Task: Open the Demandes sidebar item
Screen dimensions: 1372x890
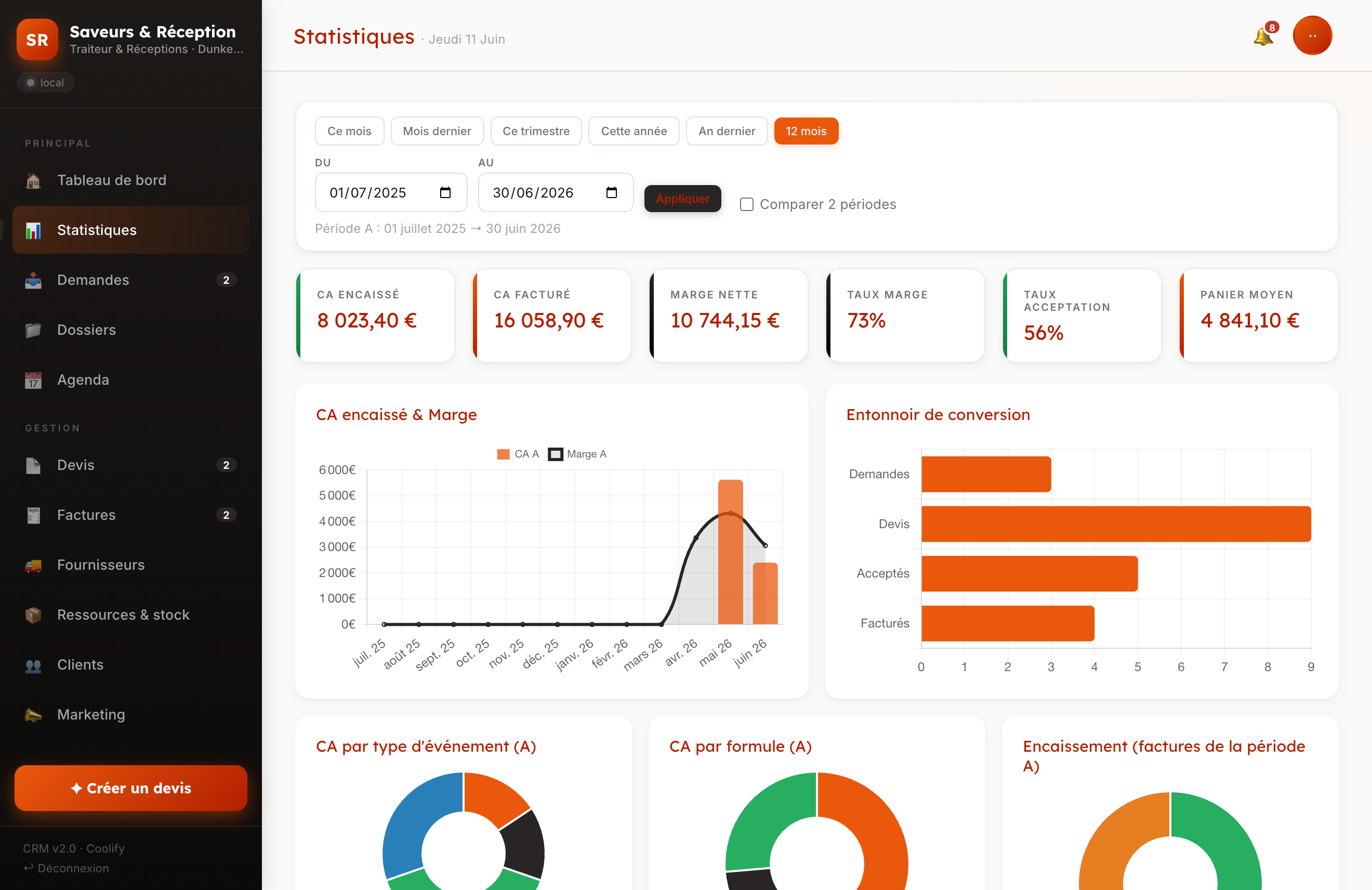Action: 131,280
